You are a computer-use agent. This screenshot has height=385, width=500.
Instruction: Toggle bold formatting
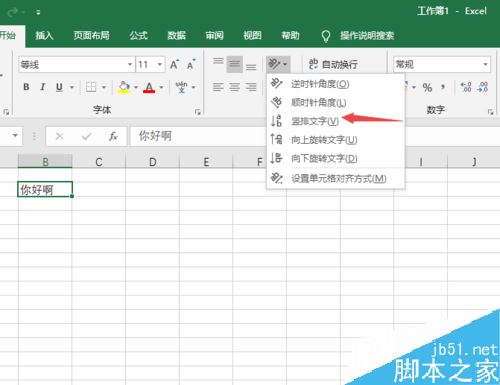[x=26, y=87]
